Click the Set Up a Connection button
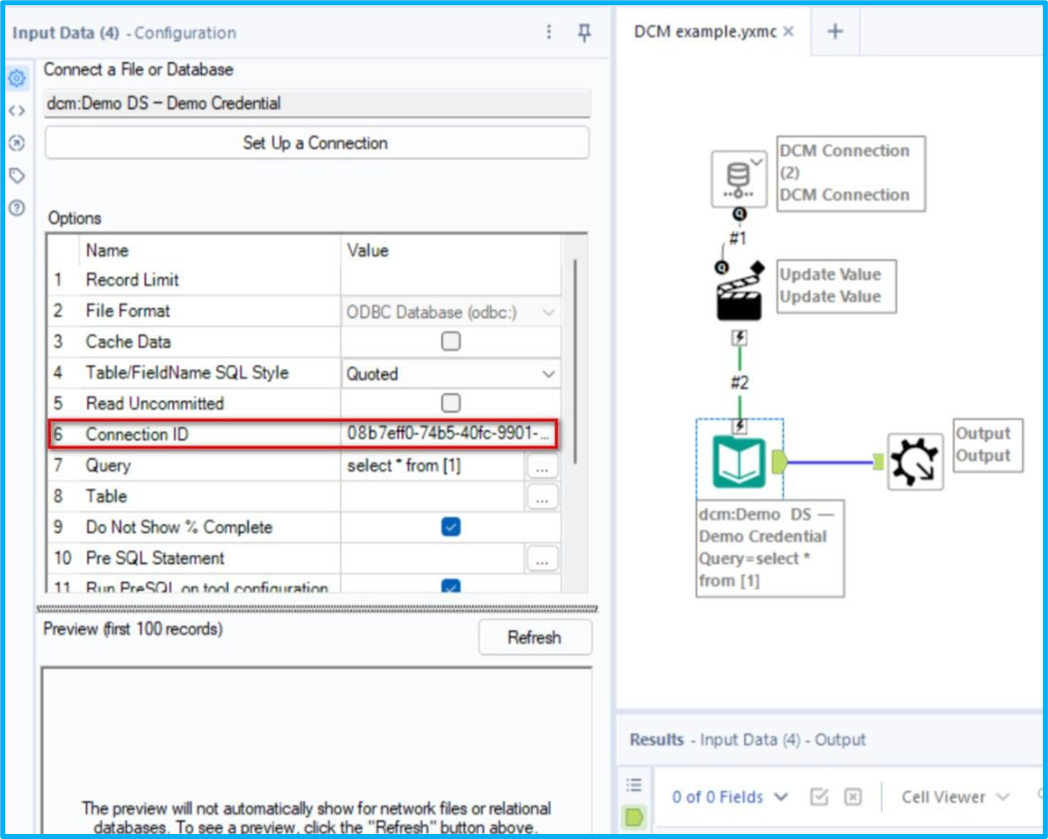 316,143
